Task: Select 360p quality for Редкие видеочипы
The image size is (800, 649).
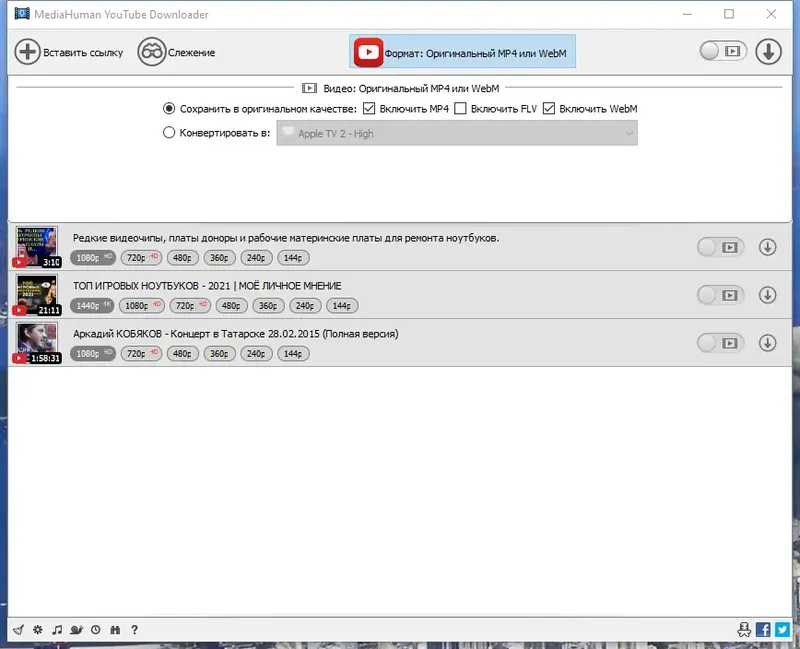Action: 219,258
